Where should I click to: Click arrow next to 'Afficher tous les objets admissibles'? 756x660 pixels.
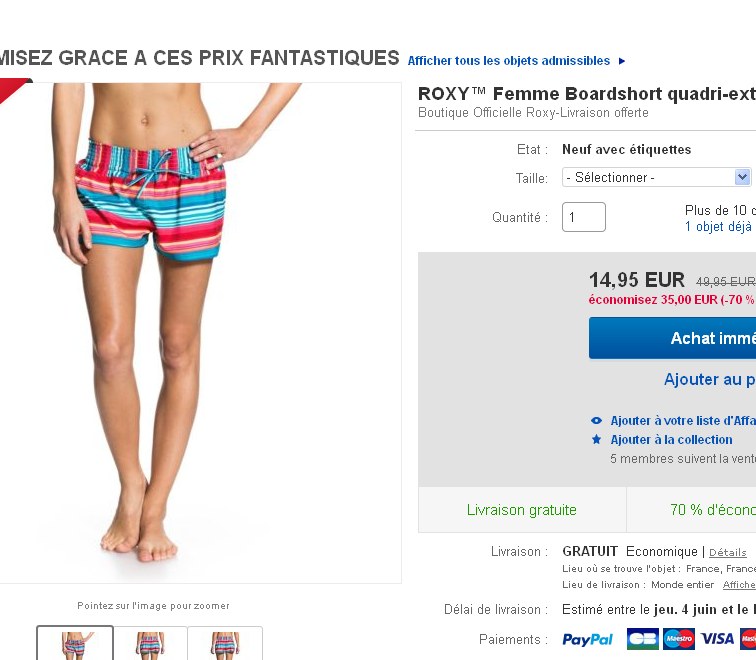pos(622,61)
